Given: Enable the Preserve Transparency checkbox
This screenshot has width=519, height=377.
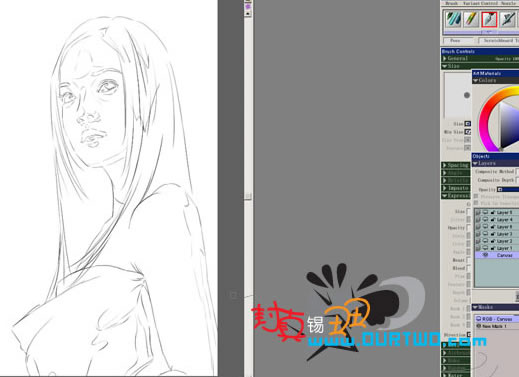Looking at the screenshot, I should click(476, 197).
